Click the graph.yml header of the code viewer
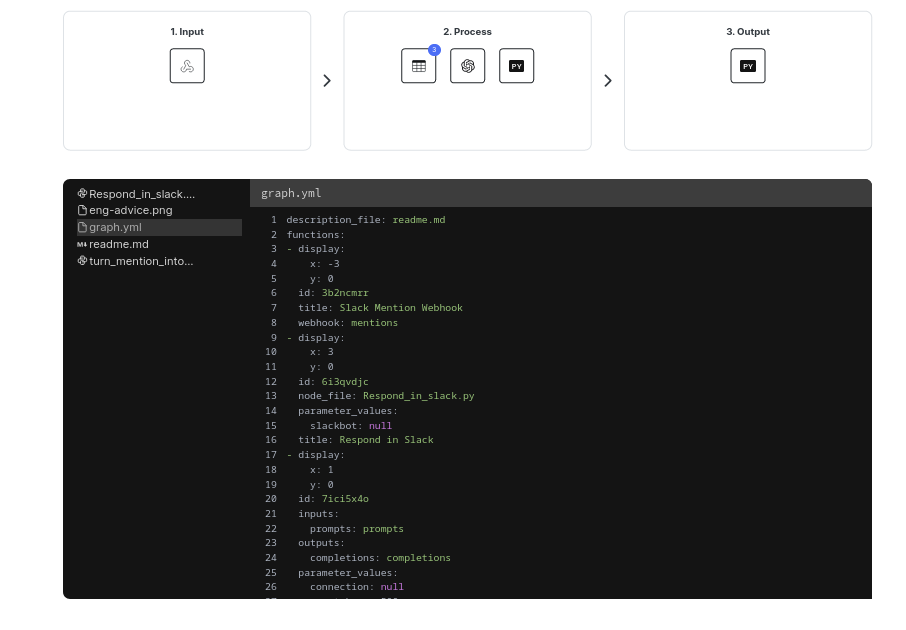 560,193
